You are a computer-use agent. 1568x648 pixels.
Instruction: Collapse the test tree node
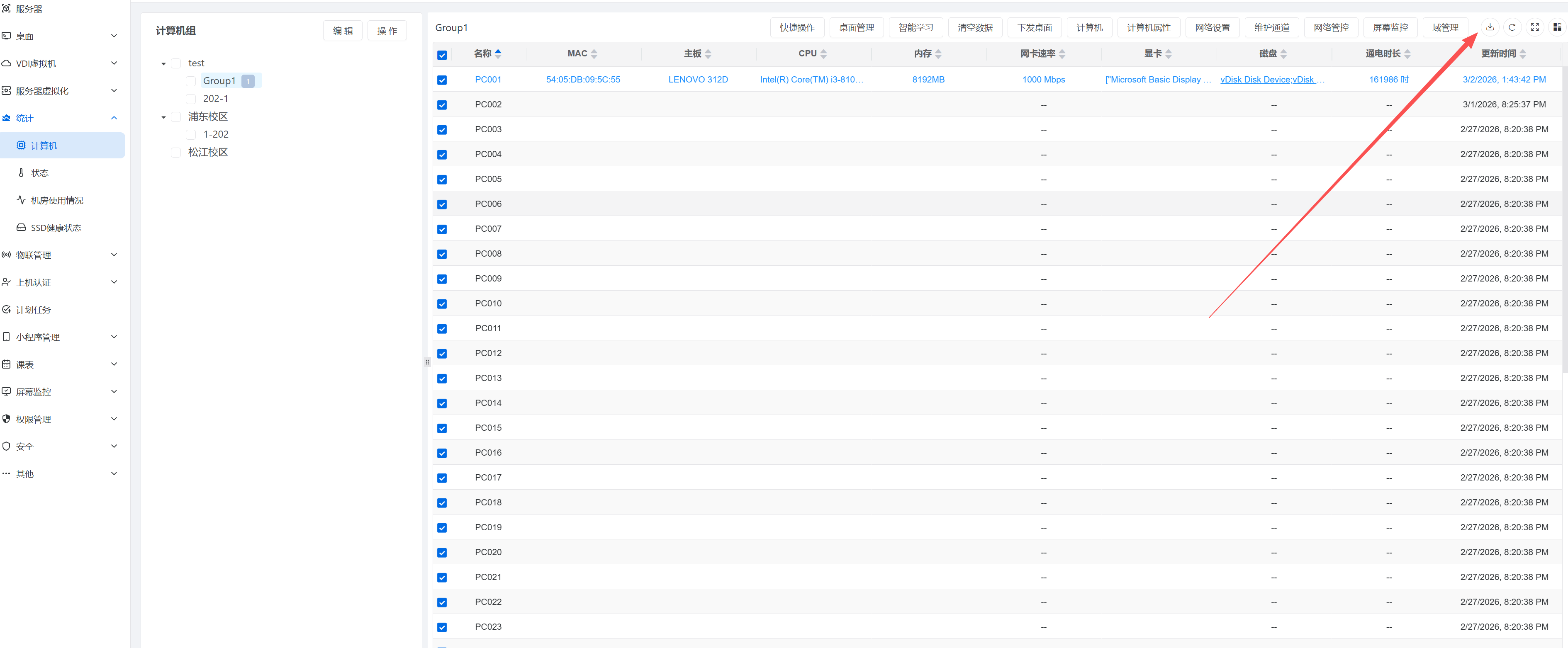coord(163,64)
